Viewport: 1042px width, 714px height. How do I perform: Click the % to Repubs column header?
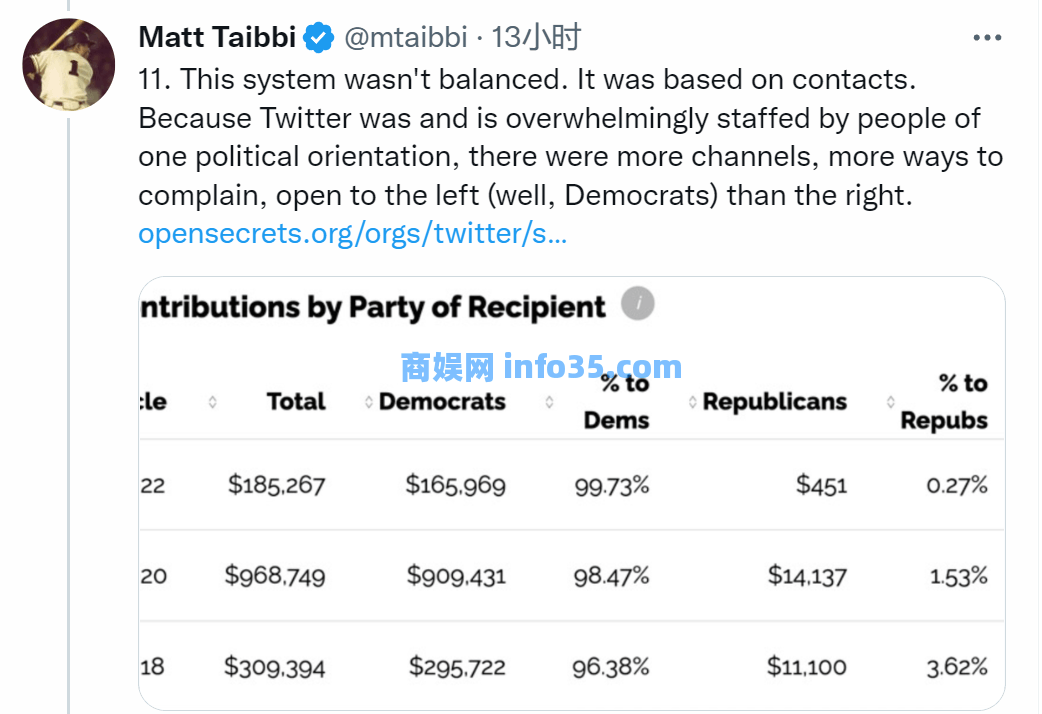pos(944,402)
